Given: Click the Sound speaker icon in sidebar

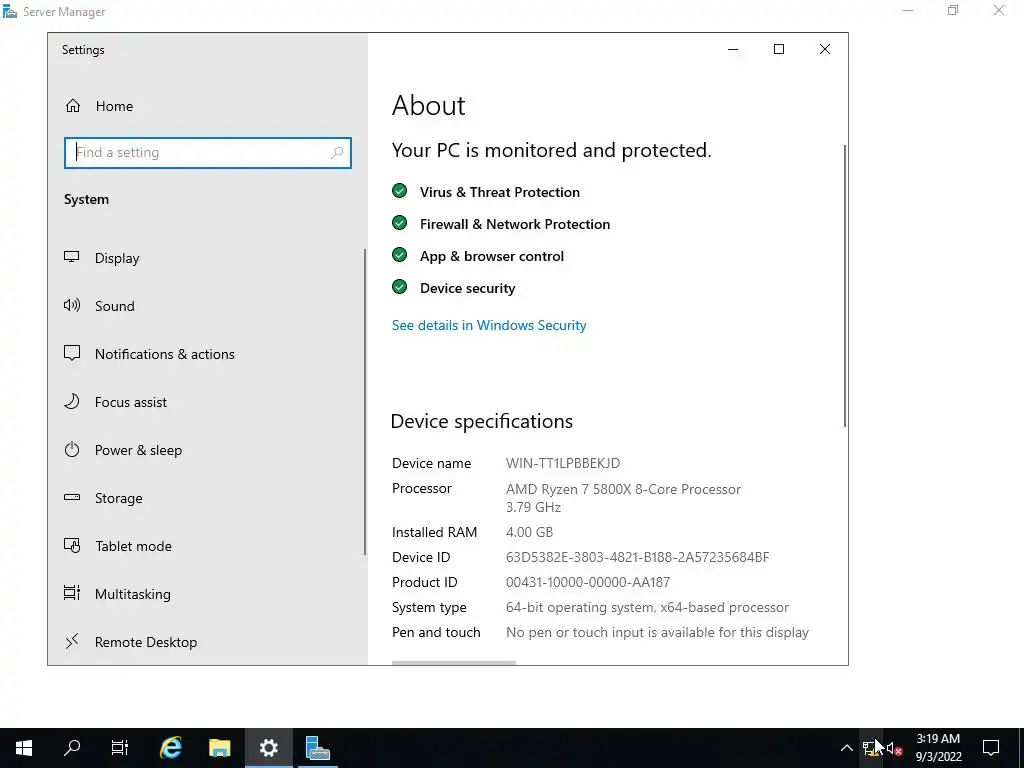Looking at the screenshot, I should click(72, 305).
